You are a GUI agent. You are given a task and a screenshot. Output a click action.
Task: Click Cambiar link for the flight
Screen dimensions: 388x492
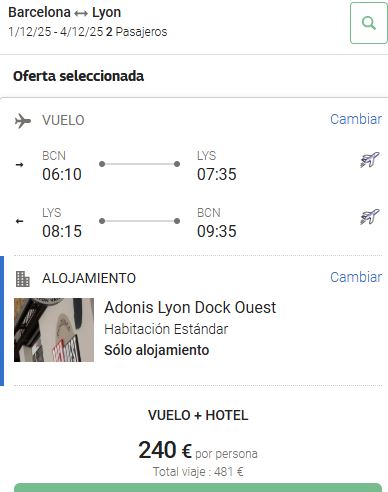point(356,119)
